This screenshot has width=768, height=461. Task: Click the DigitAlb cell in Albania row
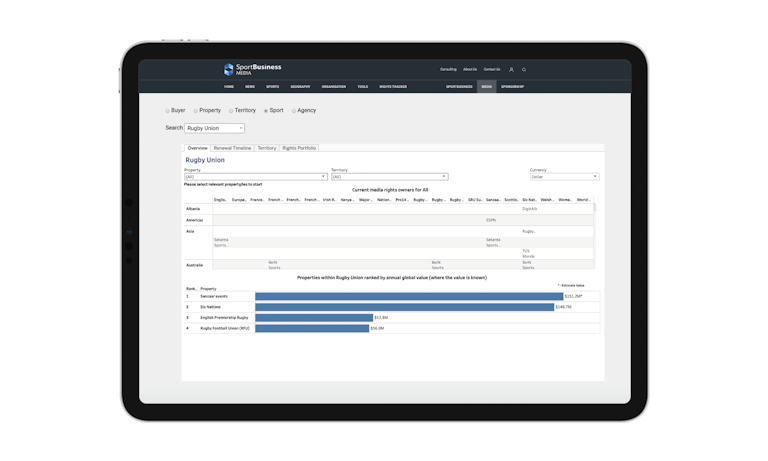click(x=529, y=209)
